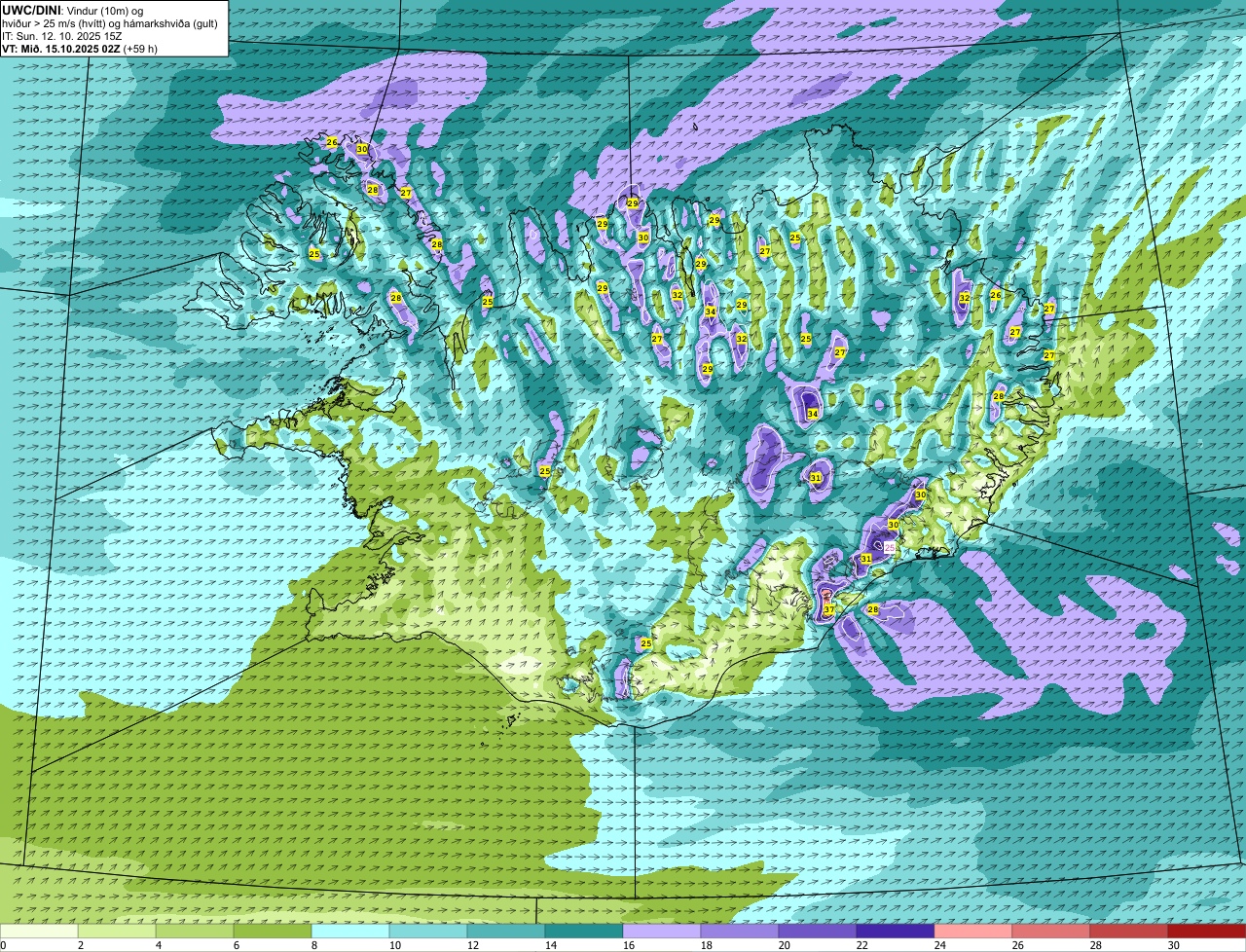Image resolution: width=1246 pixels, height=952 pixels.
Task: Click the legend tick label '10'
Action: click(393, 945)
